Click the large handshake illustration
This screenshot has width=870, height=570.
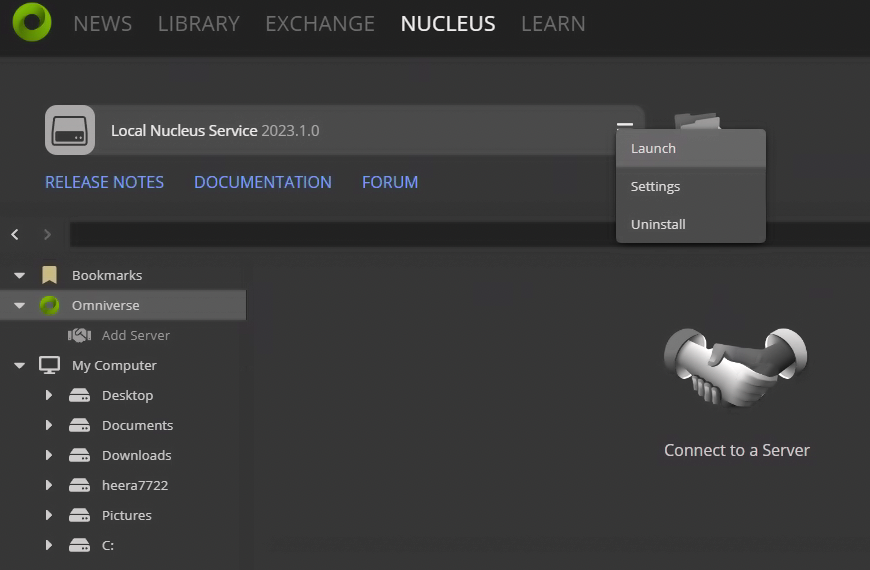click(736, 367)
